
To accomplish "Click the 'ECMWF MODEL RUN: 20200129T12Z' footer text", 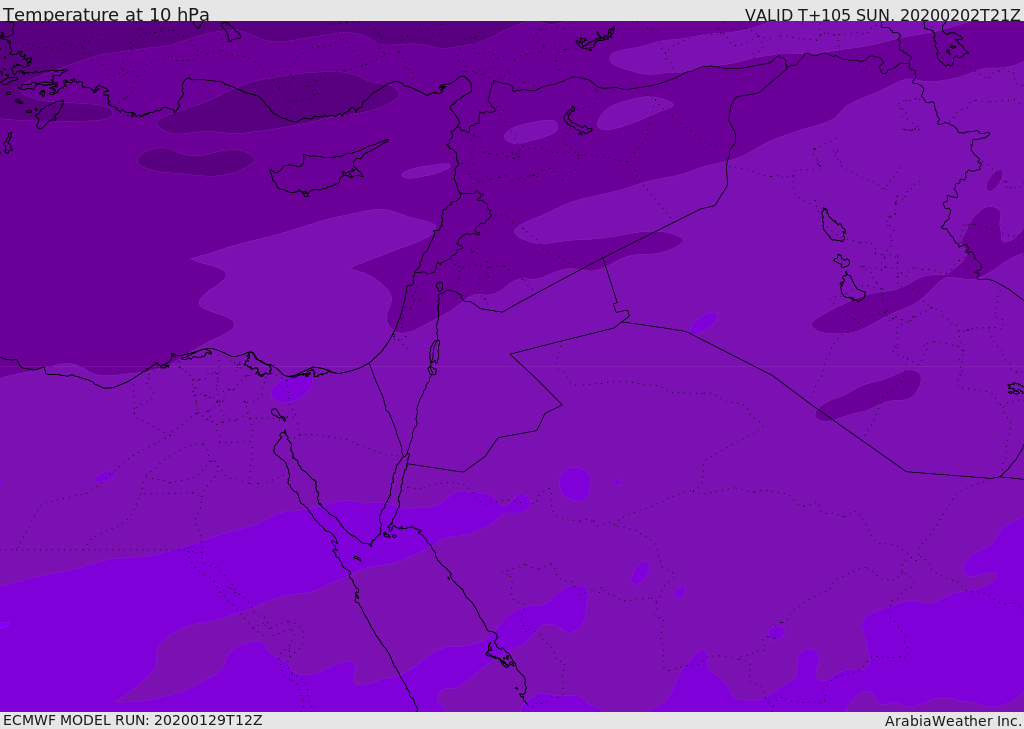I will click(x=133, y=720).
